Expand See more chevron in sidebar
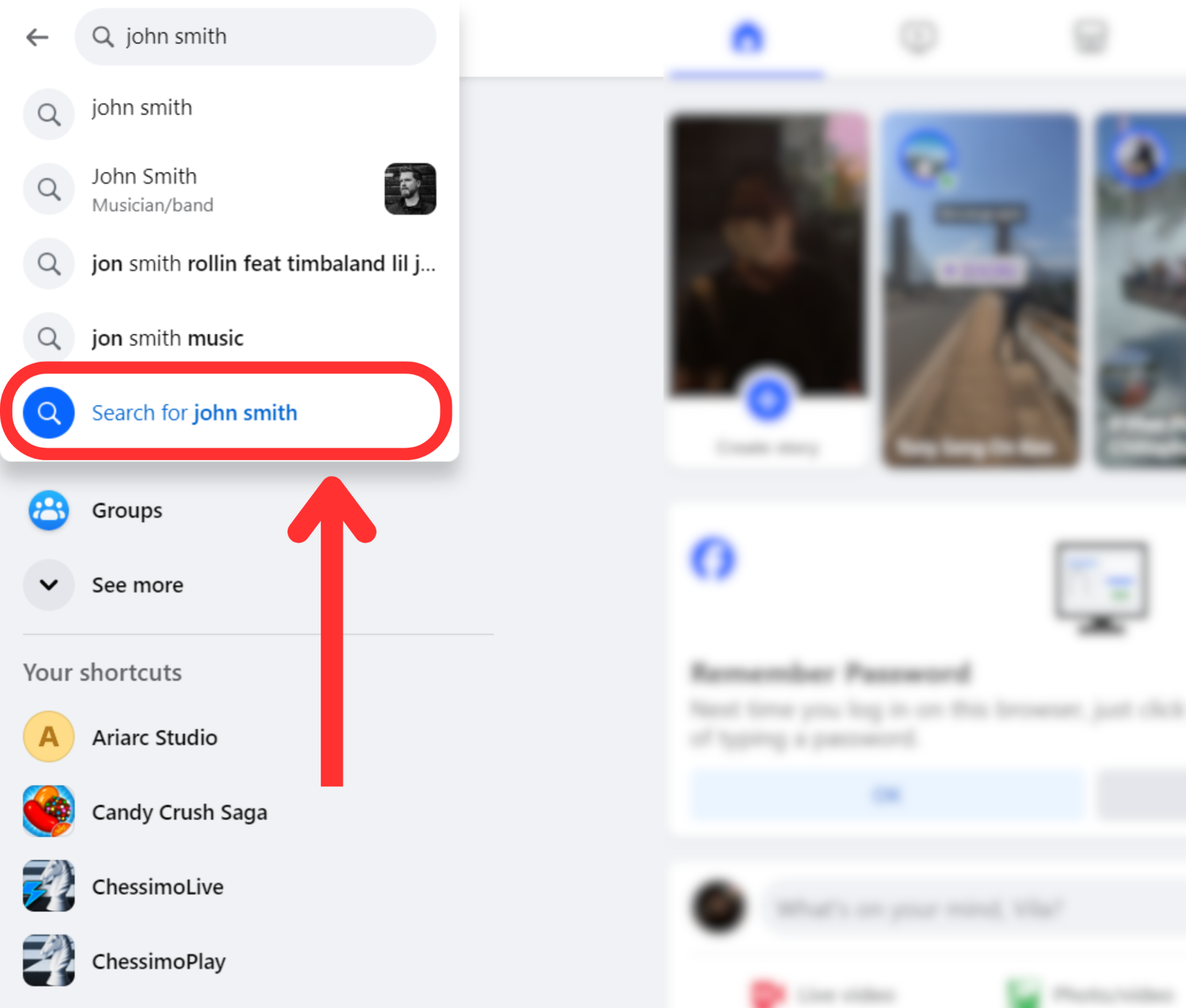This screenshot has width=1186, height=1008. pyautogui.click(x=49, y=584)
